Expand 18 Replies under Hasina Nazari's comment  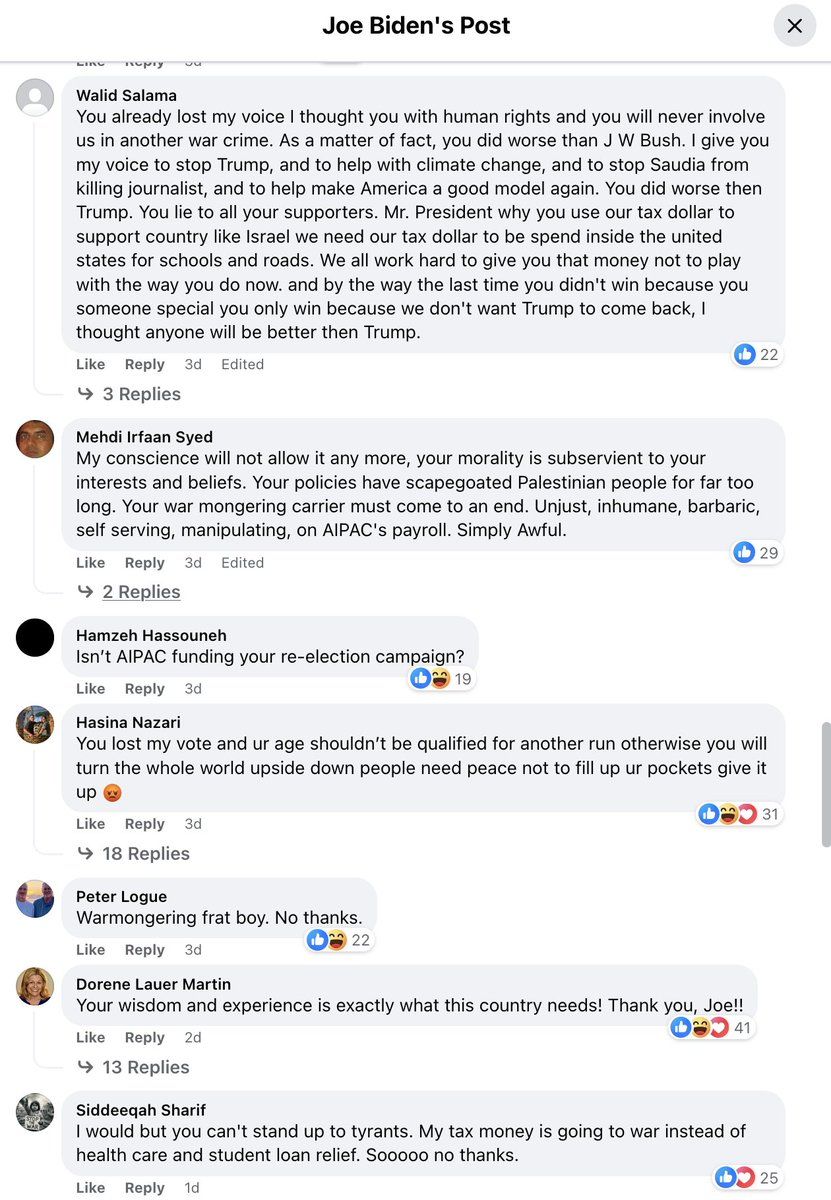(x=145, y=853)
